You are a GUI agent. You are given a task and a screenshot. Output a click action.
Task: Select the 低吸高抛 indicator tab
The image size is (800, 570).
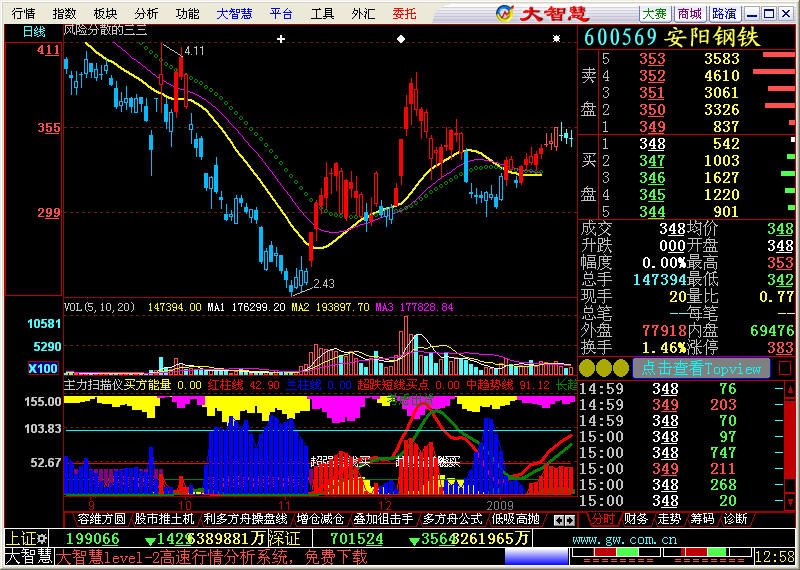point(515,519)
